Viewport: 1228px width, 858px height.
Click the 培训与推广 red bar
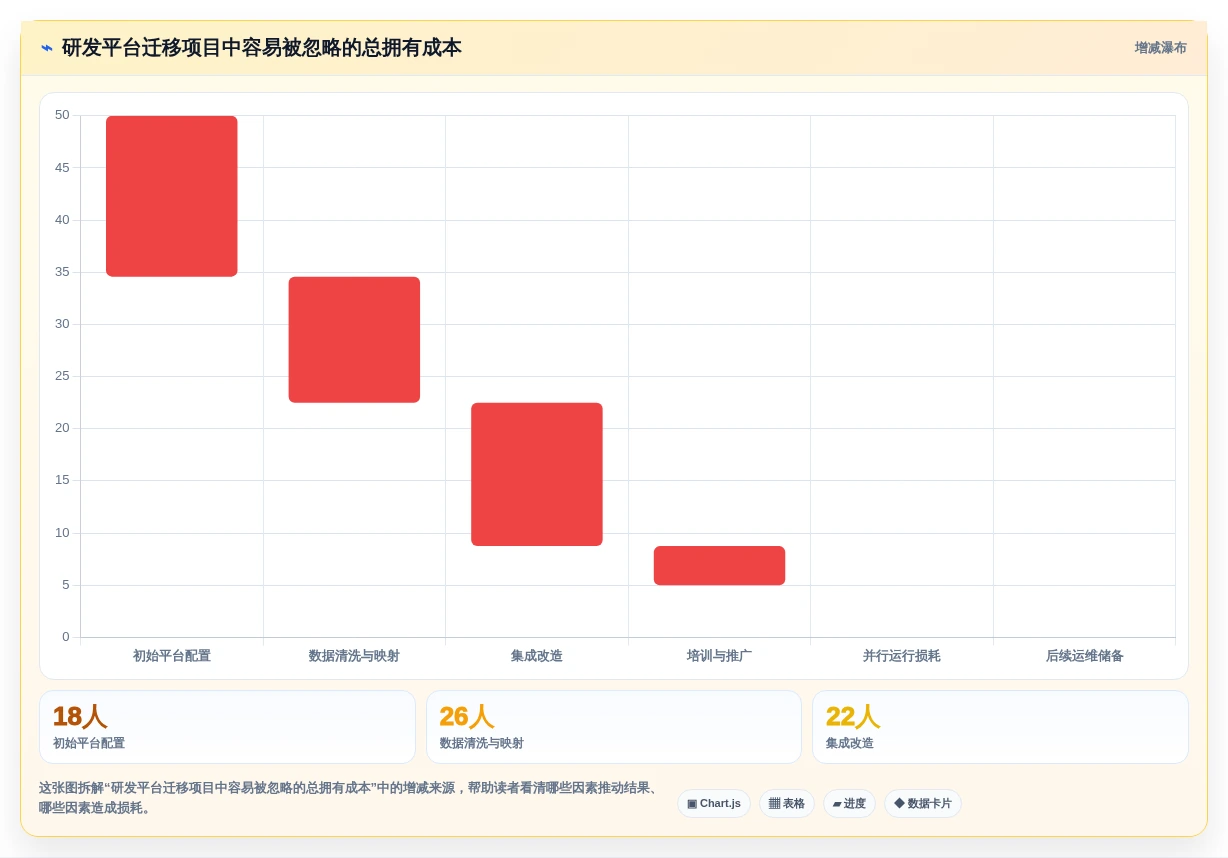coord(719,566)
